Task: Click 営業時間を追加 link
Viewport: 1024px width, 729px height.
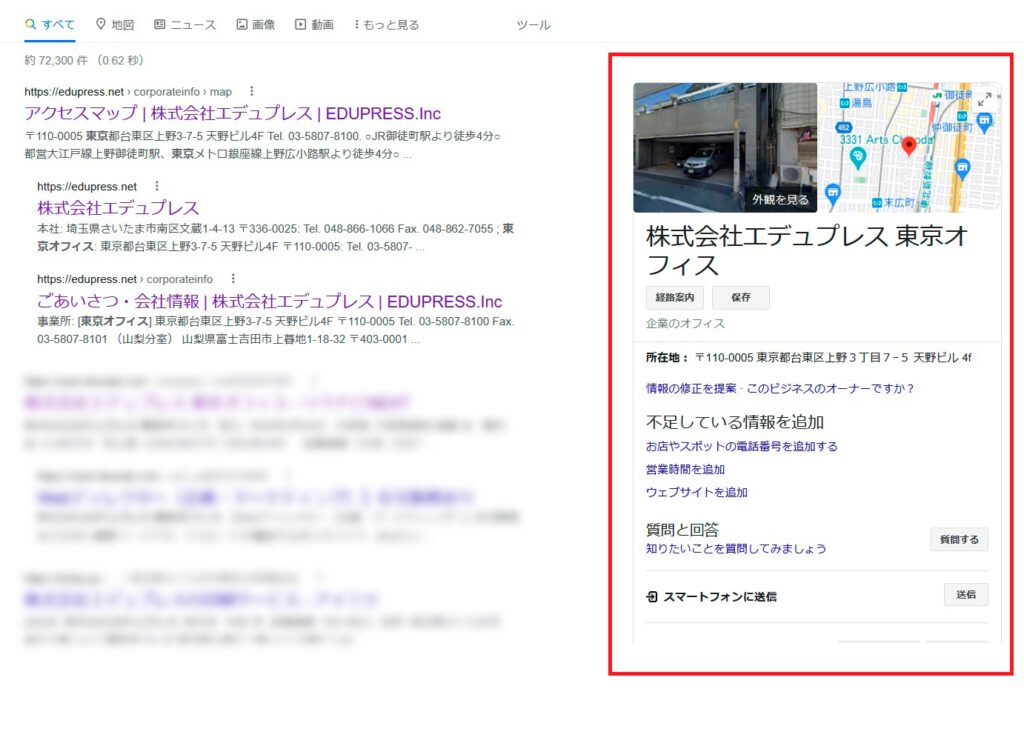Action: [x=685, y=469]
